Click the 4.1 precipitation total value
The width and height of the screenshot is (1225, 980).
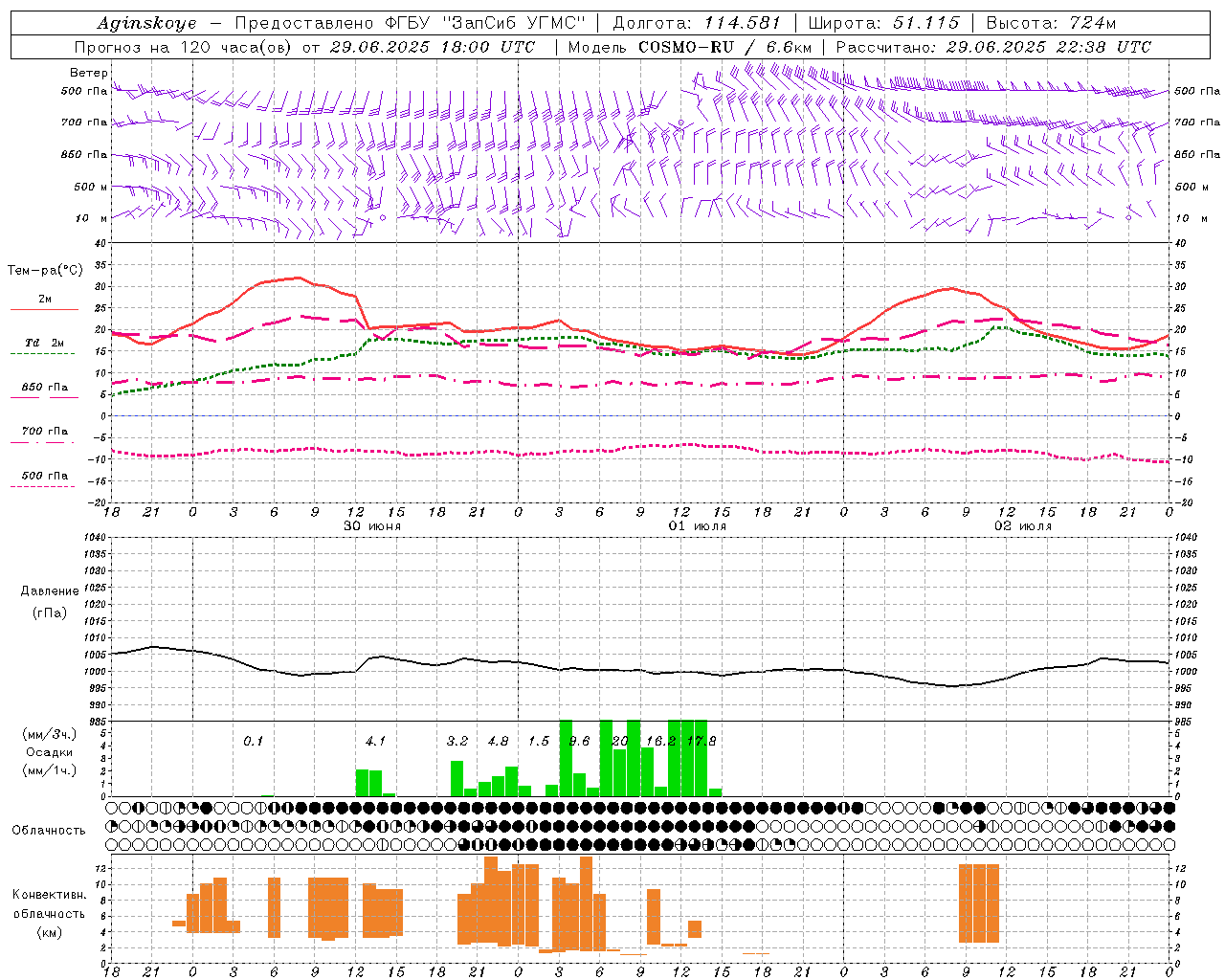tap(375, 742)
